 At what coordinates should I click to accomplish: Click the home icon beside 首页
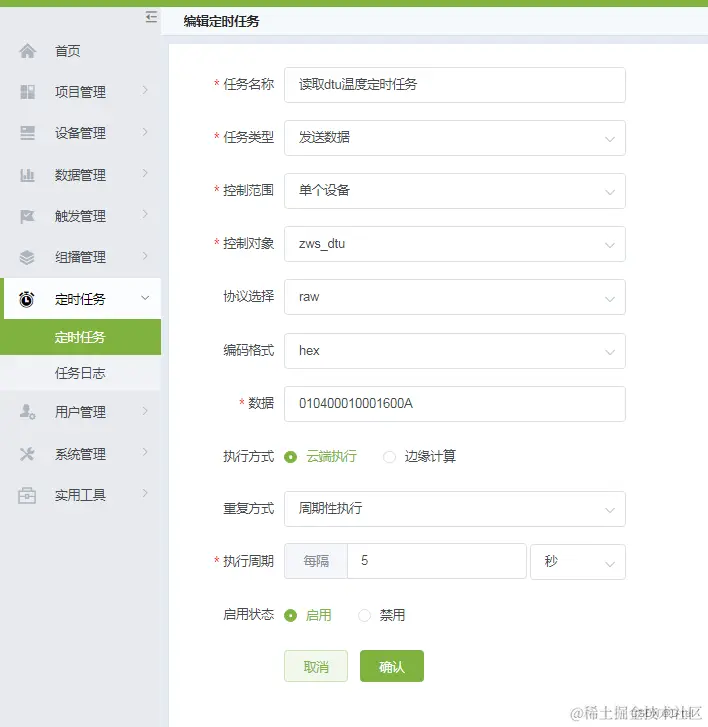point(27,51)
